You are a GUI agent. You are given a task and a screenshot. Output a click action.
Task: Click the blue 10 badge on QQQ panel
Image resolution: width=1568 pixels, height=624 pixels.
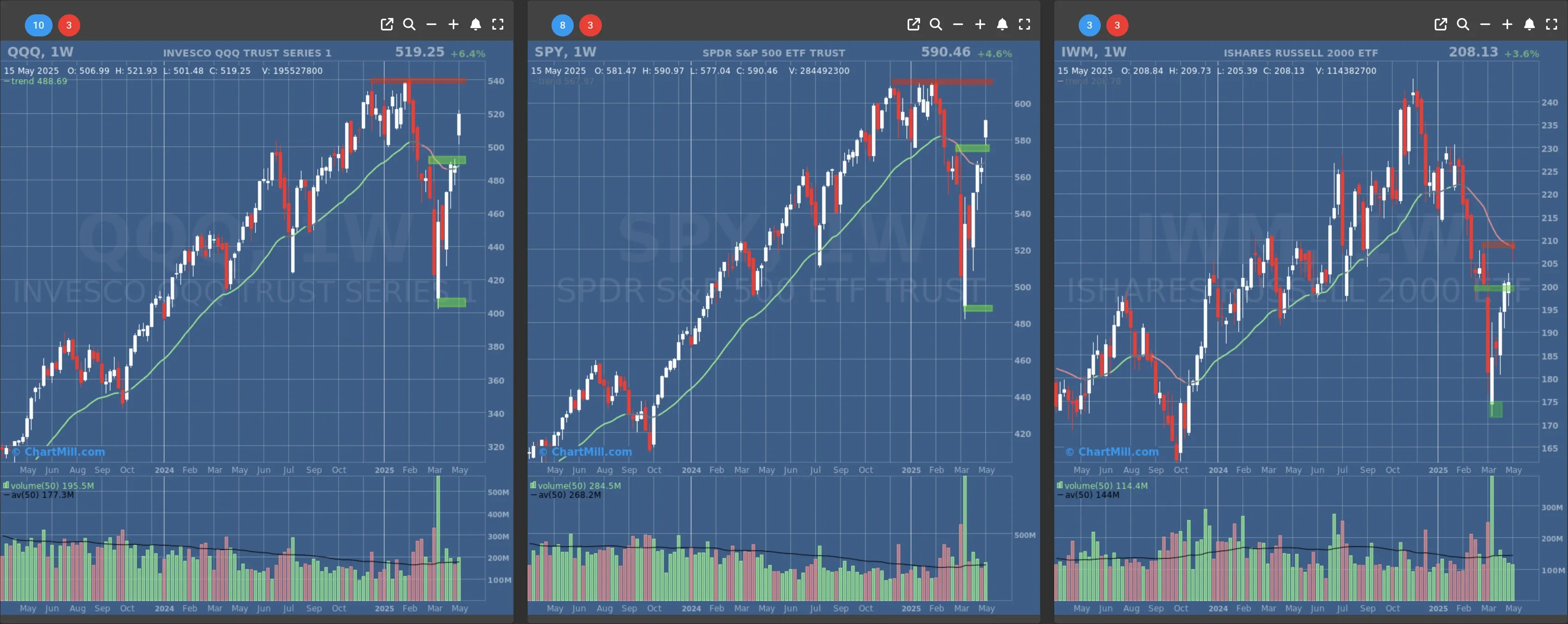pos(38,25)
